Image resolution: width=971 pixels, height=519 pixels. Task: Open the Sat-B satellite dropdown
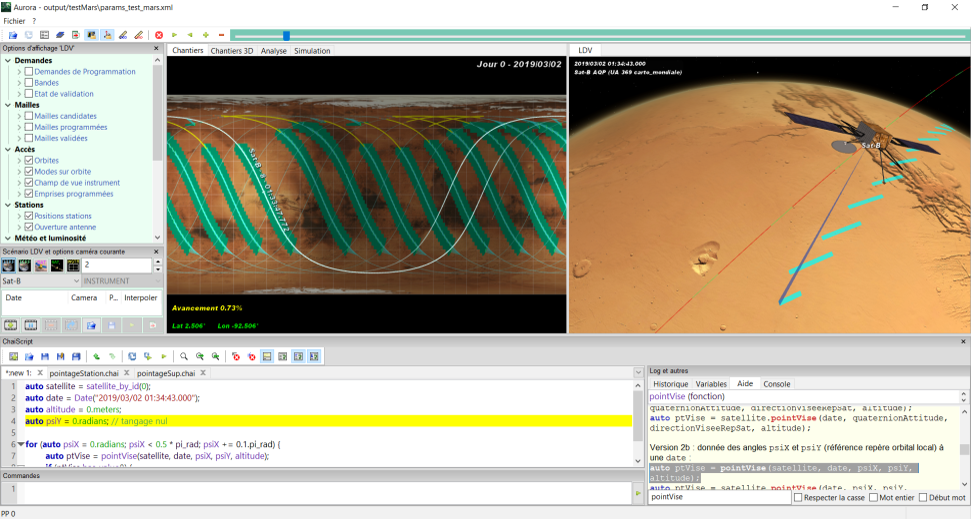click(x=76, y=281)
